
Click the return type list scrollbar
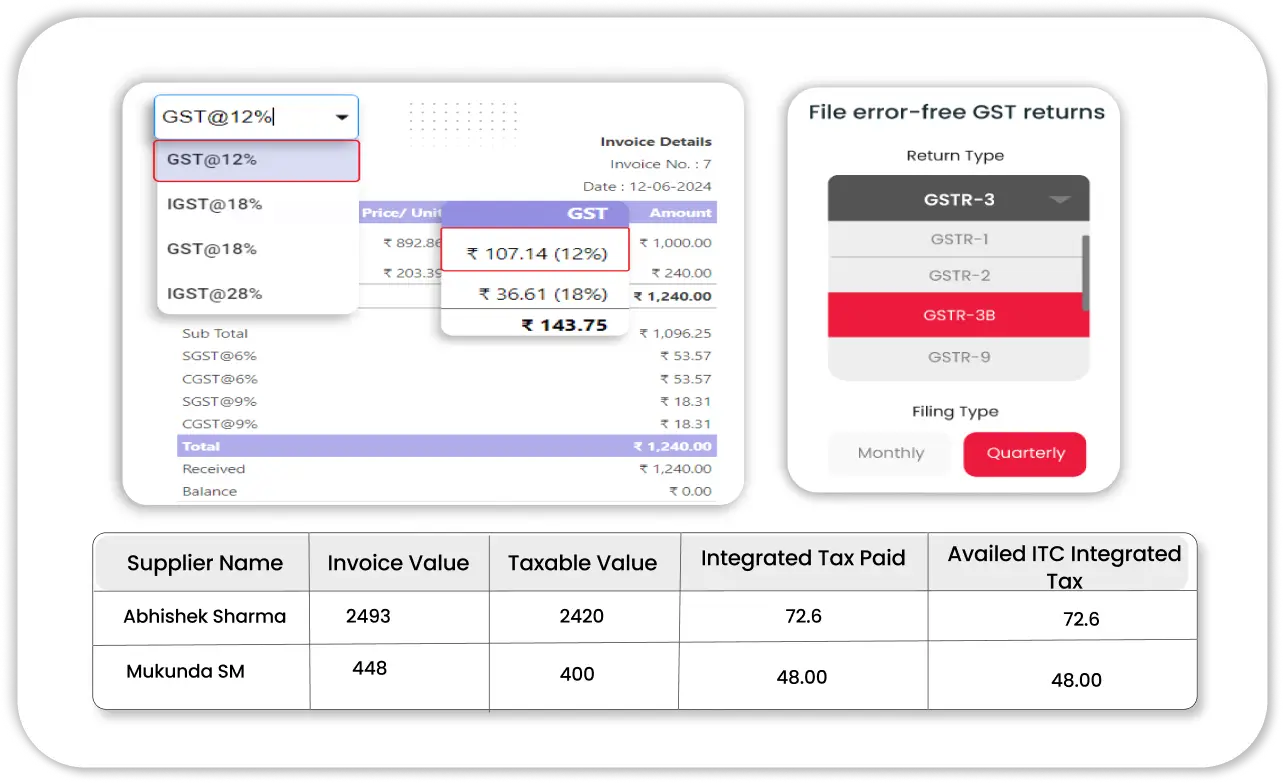coord(1086,273)
